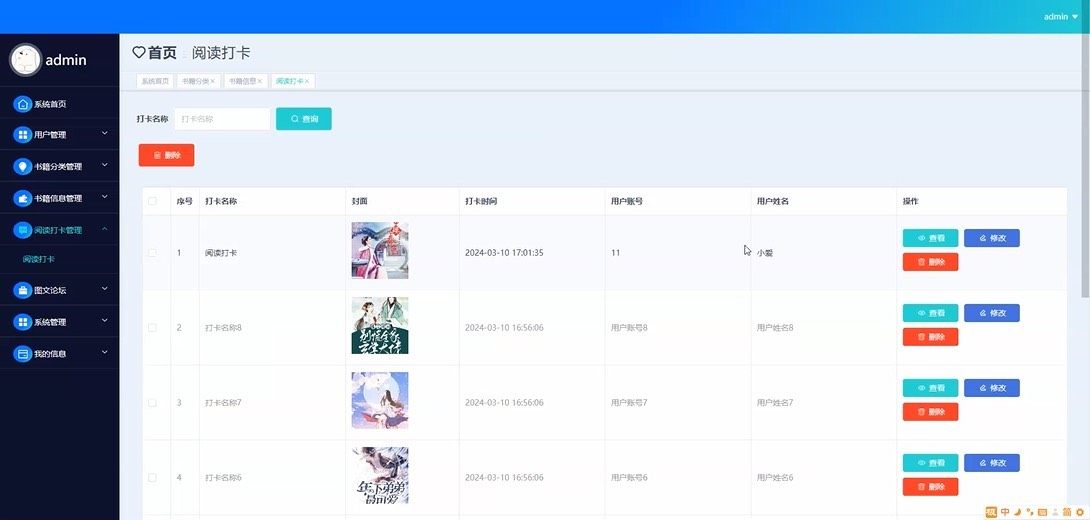The width and height of the screenshot is (1090, 520).
Task: Click 删除 for row 打卡名称8
Action: click(930, 337)
